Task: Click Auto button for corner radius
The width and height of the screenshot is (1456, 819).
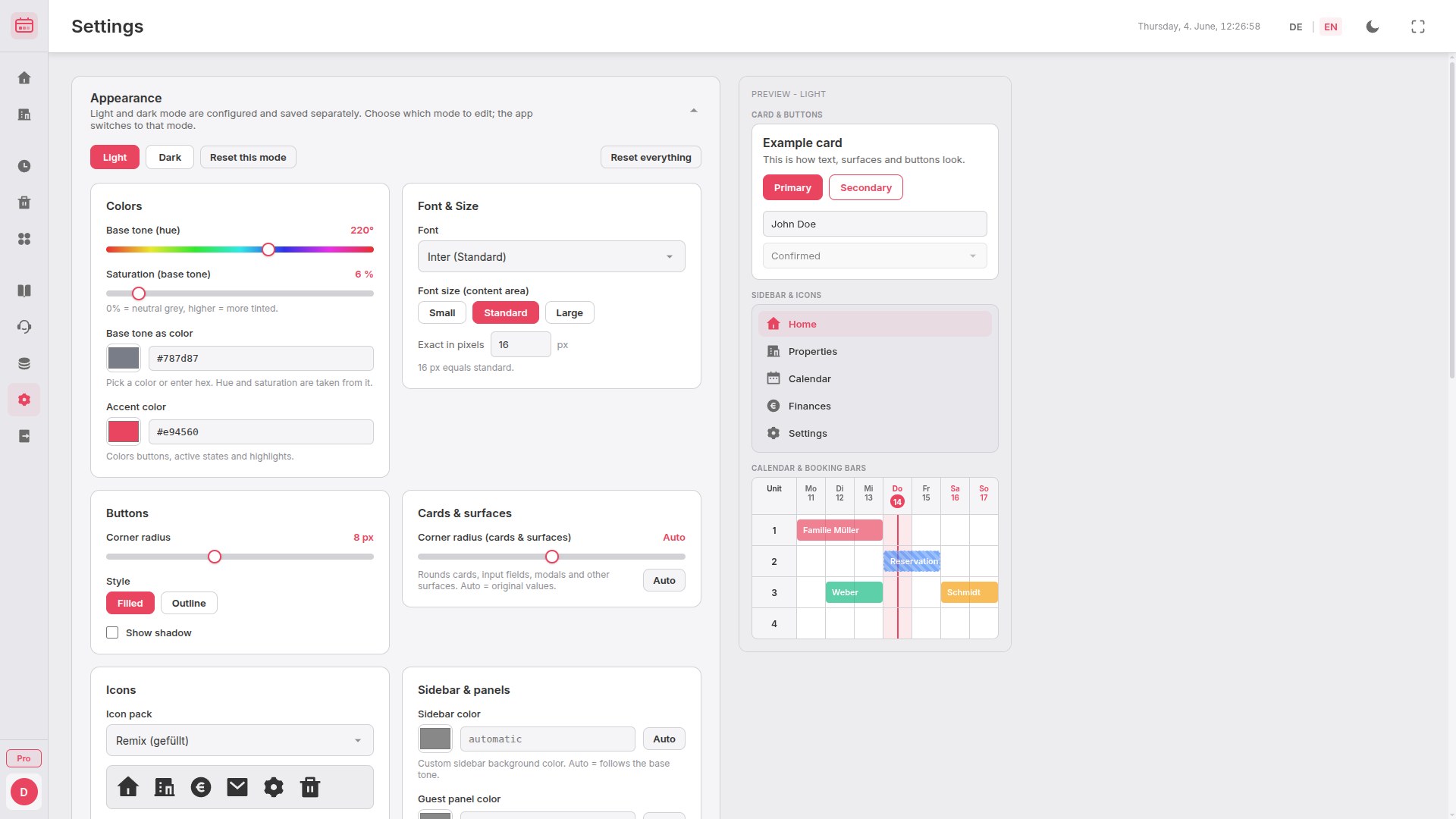Action: pos(664,580)
